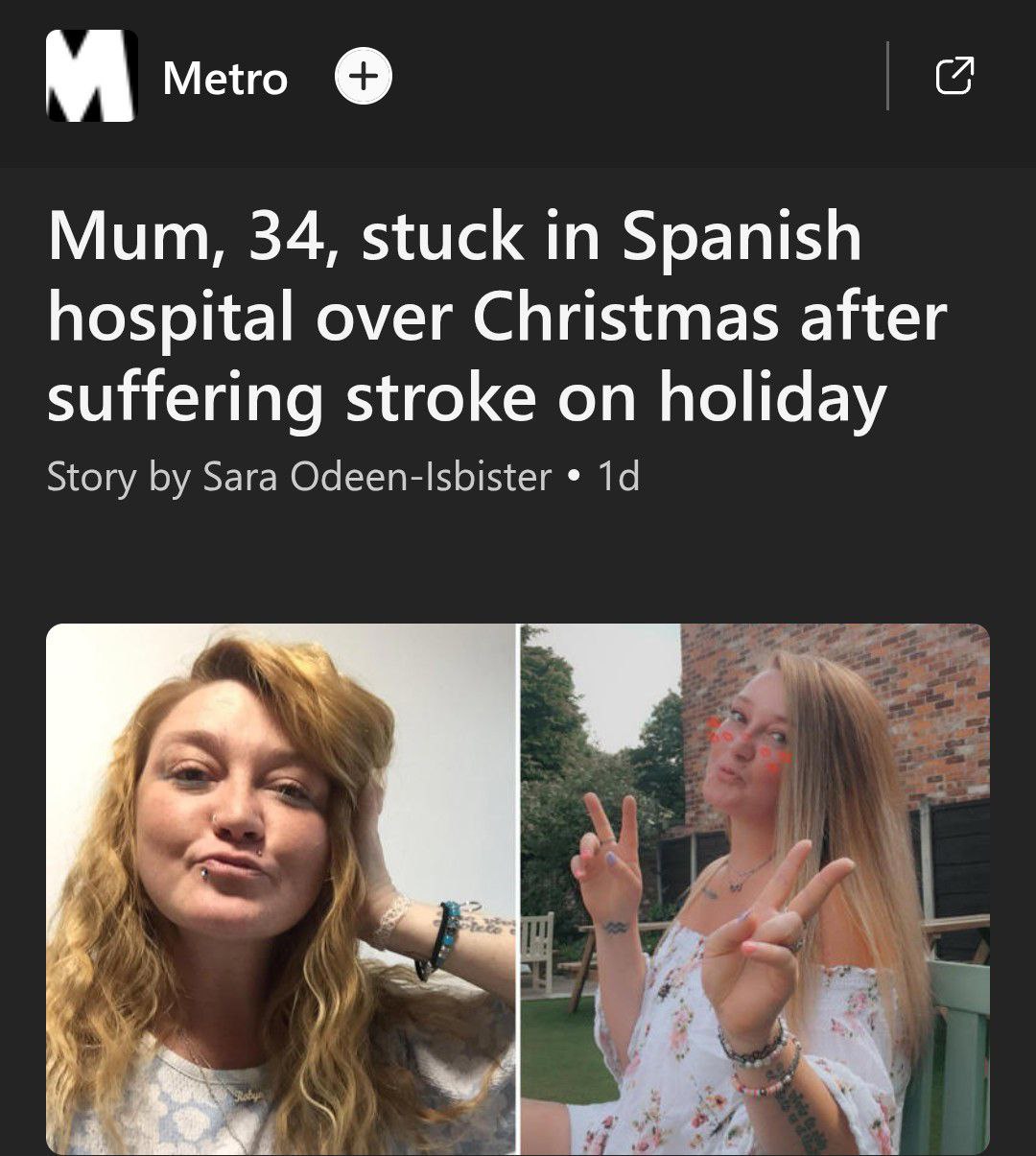
Task: Follow Metro using the plus icon
Action: click(363, 77)
